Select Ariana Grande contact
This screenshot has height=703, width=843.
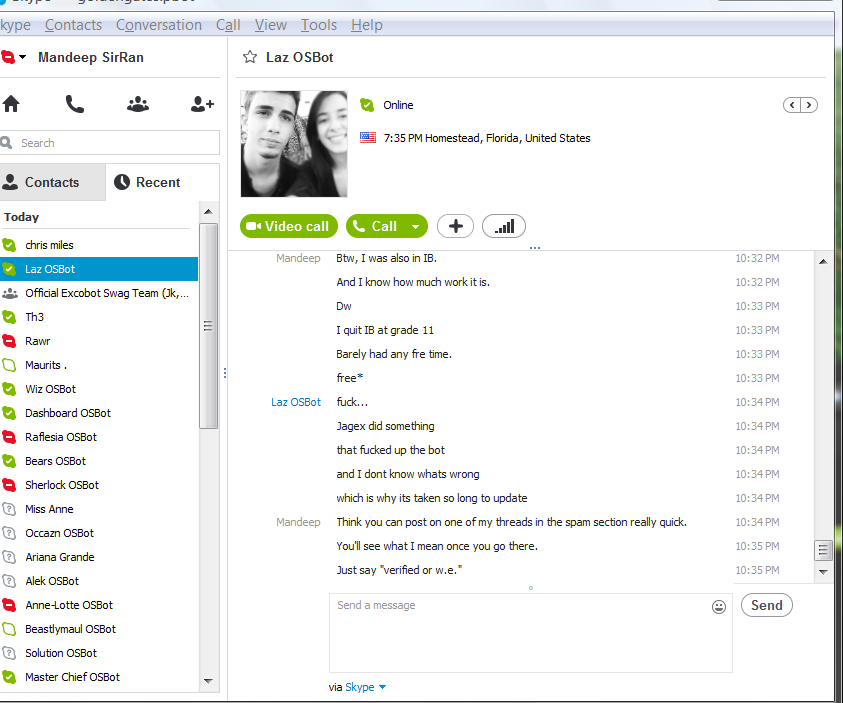(99, 557)
